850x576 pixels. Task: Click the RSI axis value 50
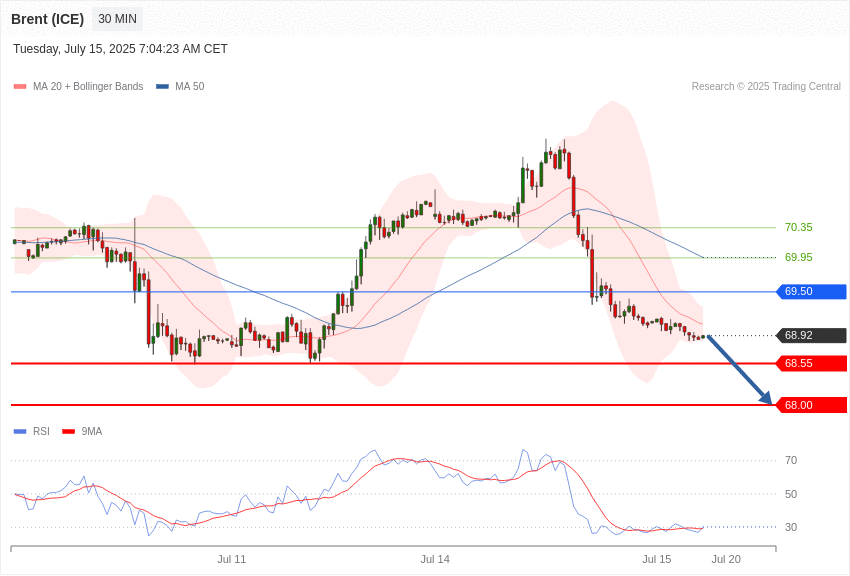pos(791,494)
